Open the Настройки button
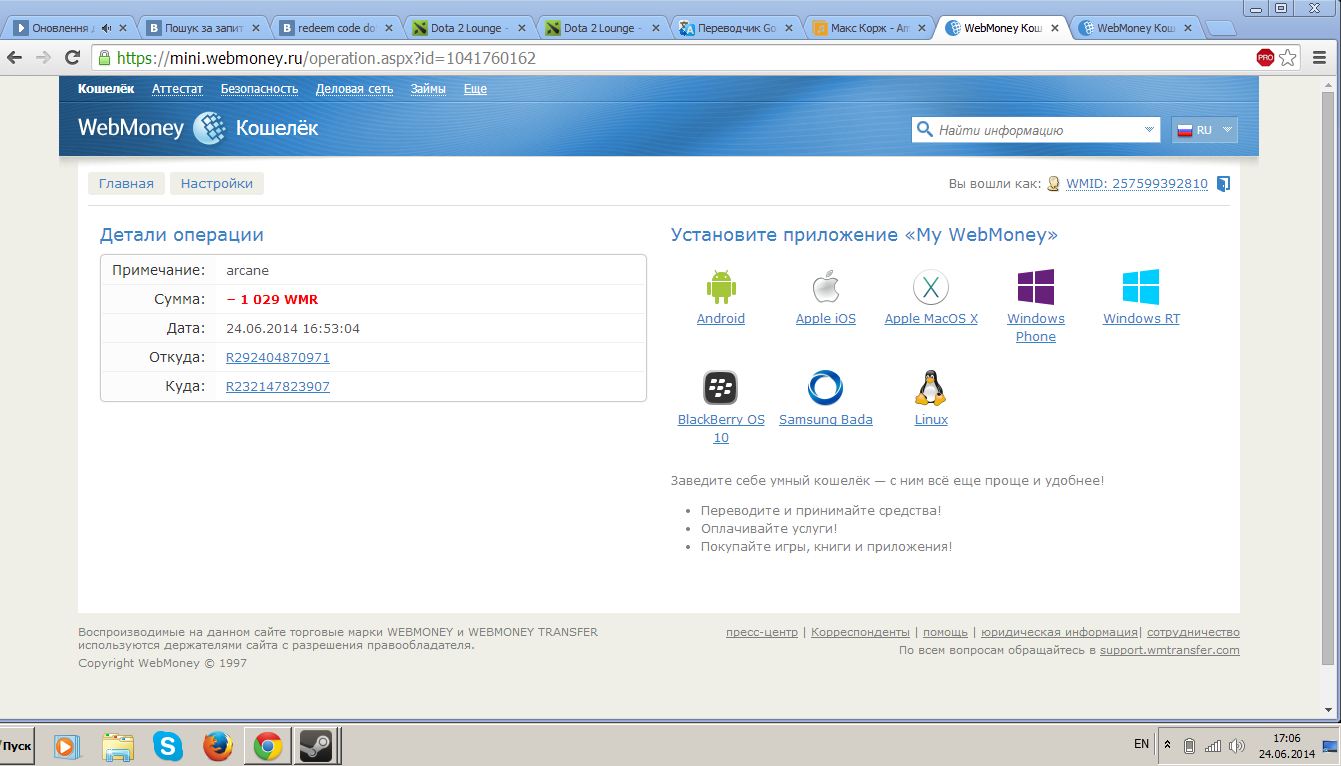 [217, 184]
